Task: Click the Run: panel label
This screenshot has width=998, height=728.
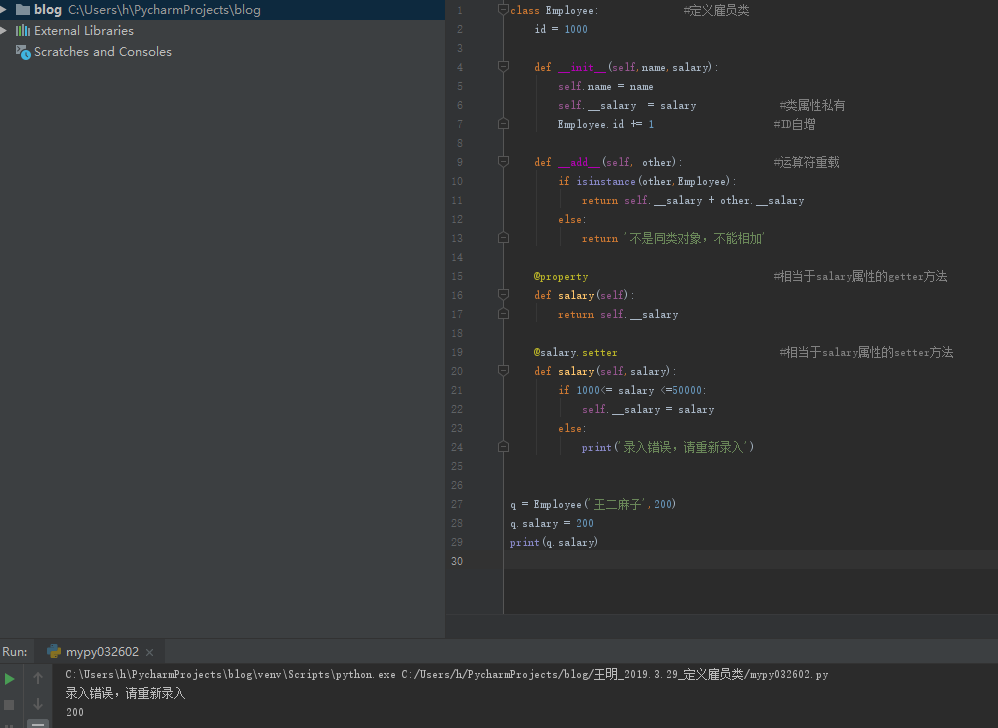Action: click(15, 652)
